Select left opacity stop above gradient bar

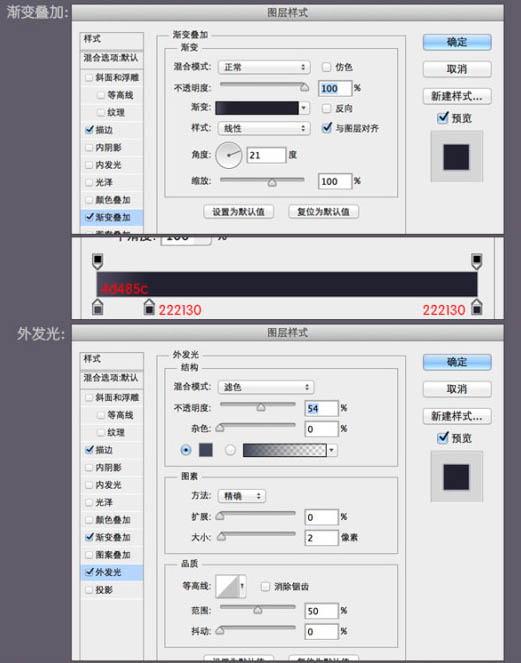click(98, 261)
